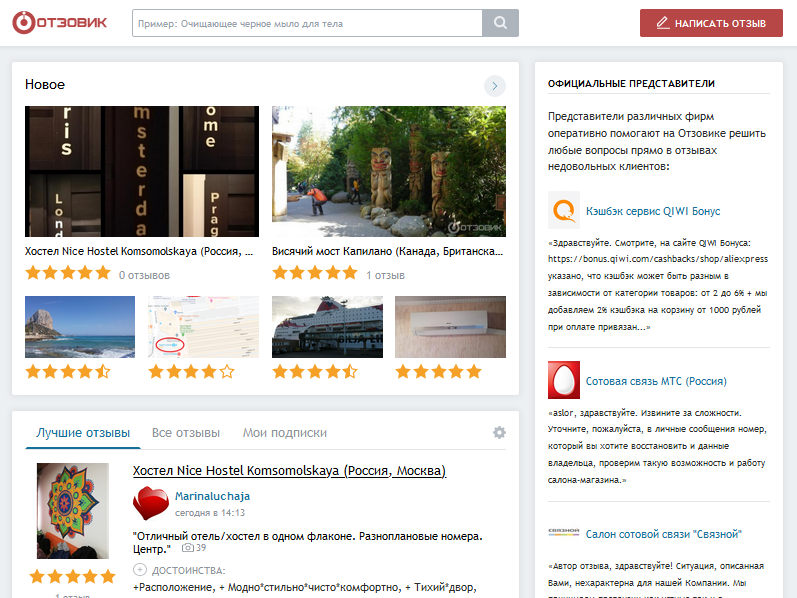Open the mandala wall review photo
Viewport: 797px width, 598px height.
pyautogui.click(x=73, y=511)
